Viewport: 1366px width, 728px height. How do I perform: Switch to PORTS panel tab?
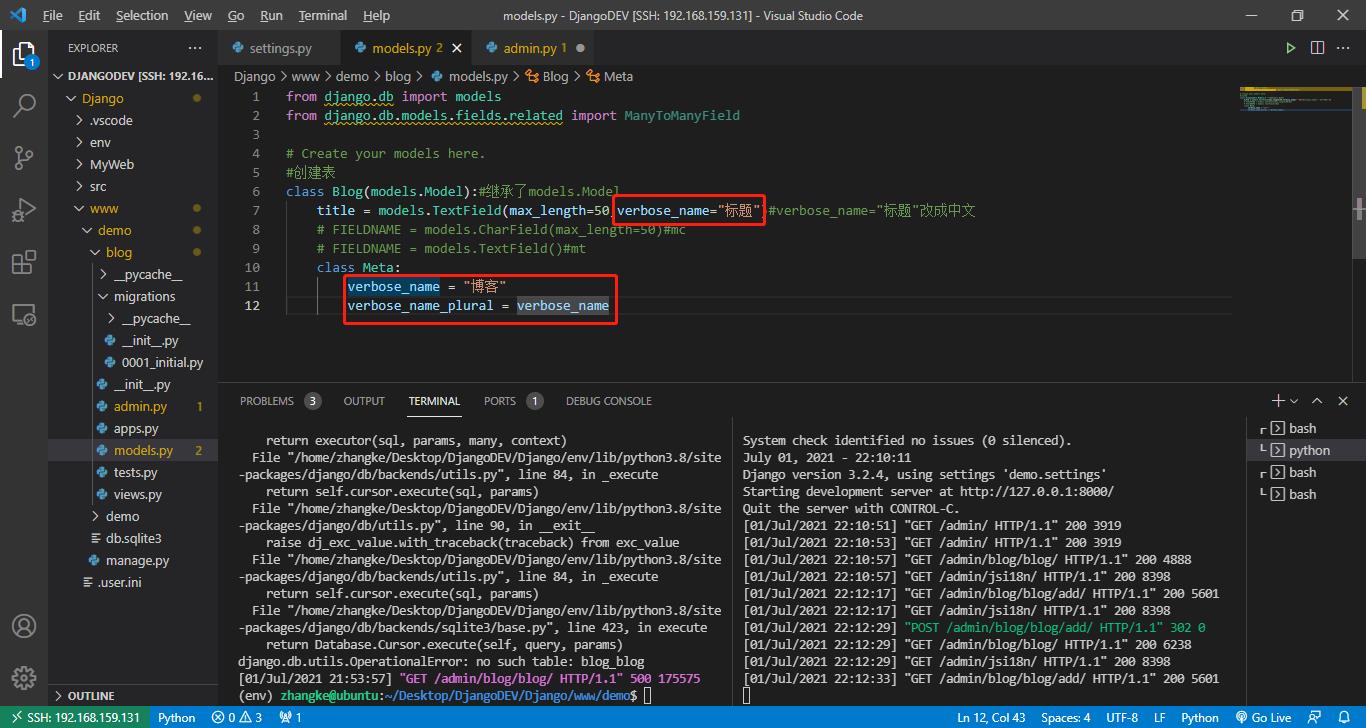click(512, 400)
